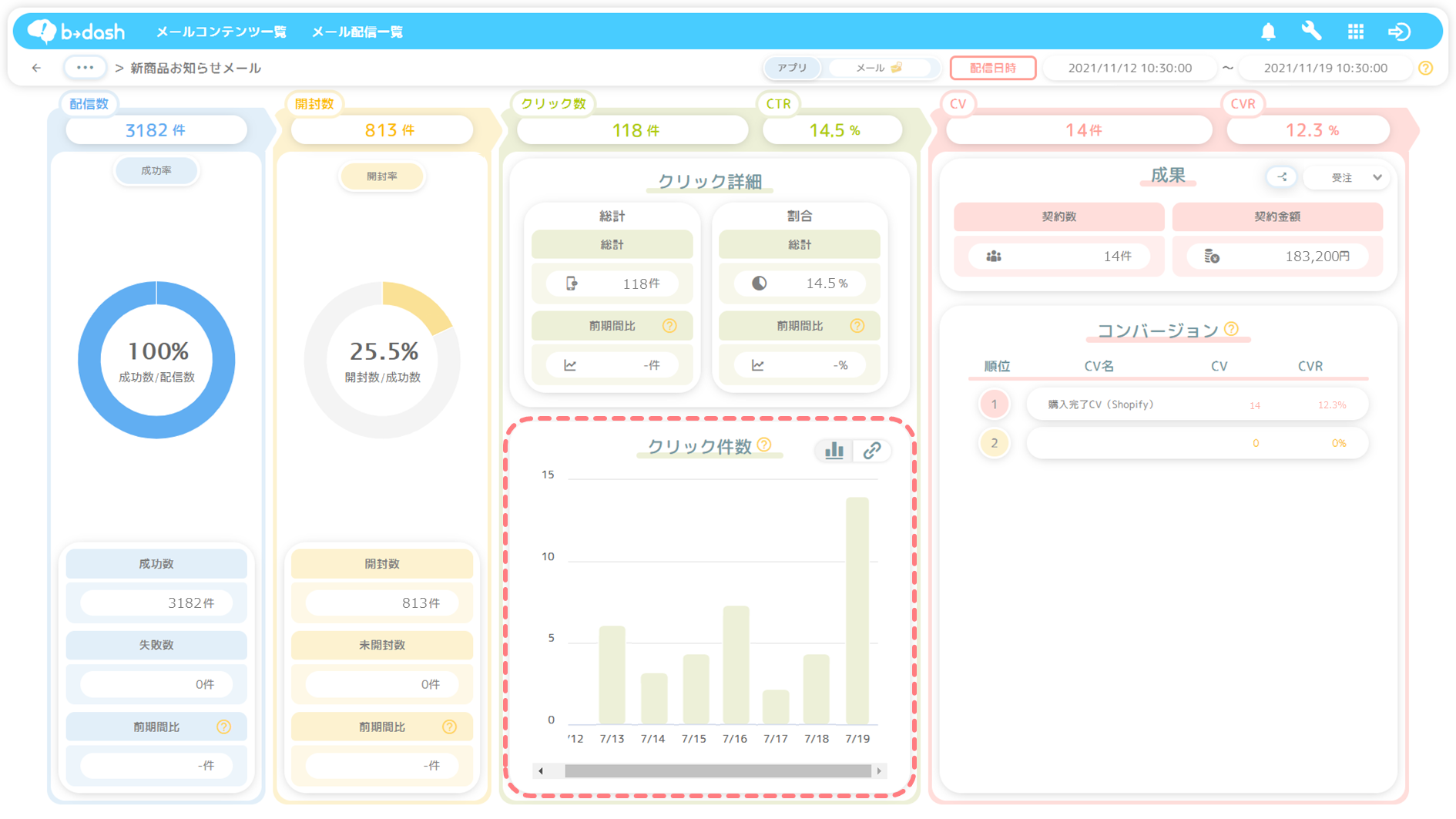Click help icon next to date range
1456x819 pixels.
point(1426,68)
